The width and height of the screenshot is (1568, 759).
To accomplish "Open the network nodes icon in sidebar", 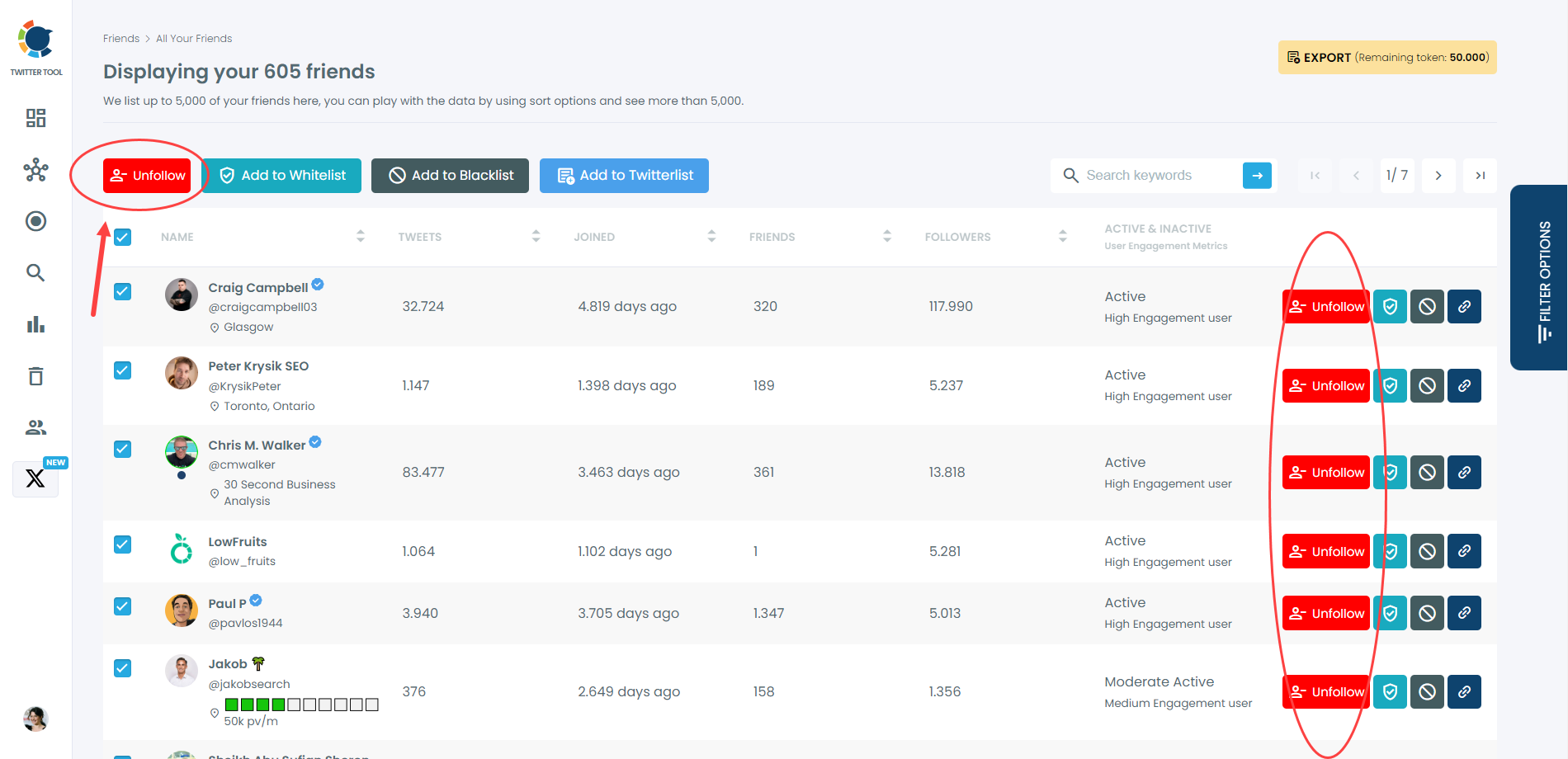I will 35,170.
